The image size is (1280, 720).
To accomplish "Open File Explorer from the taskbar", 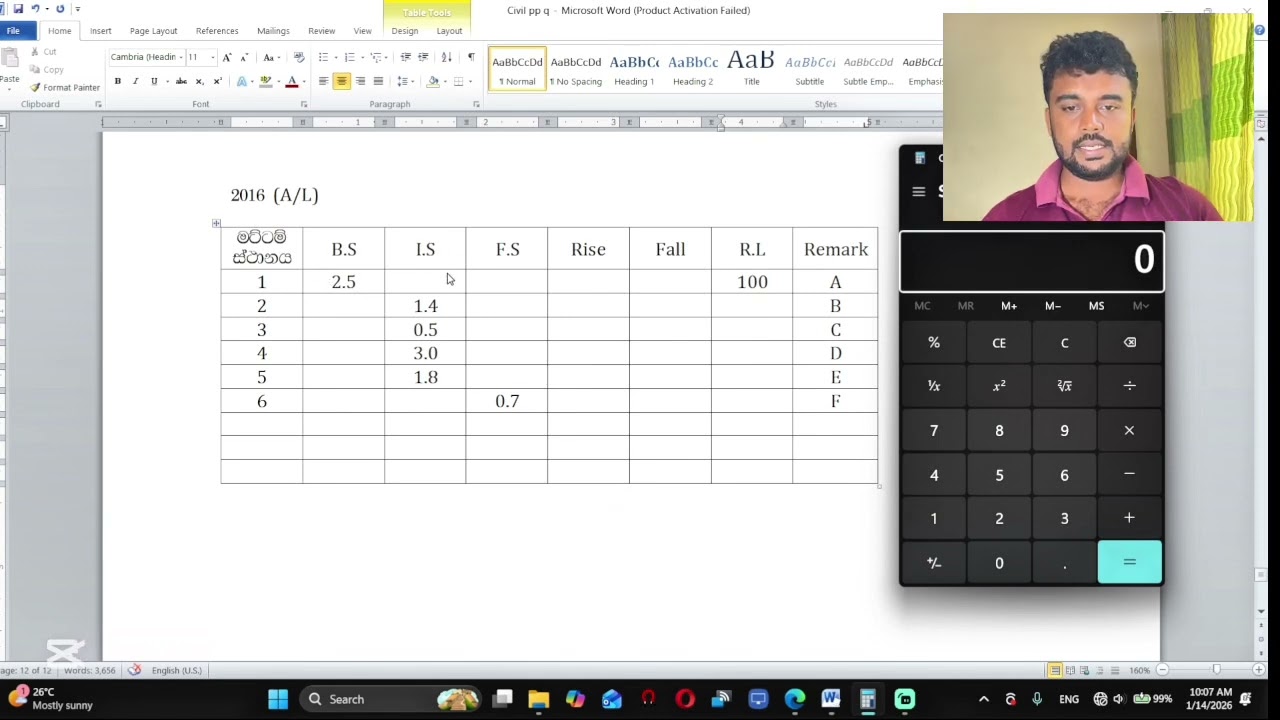I will 539,699.
